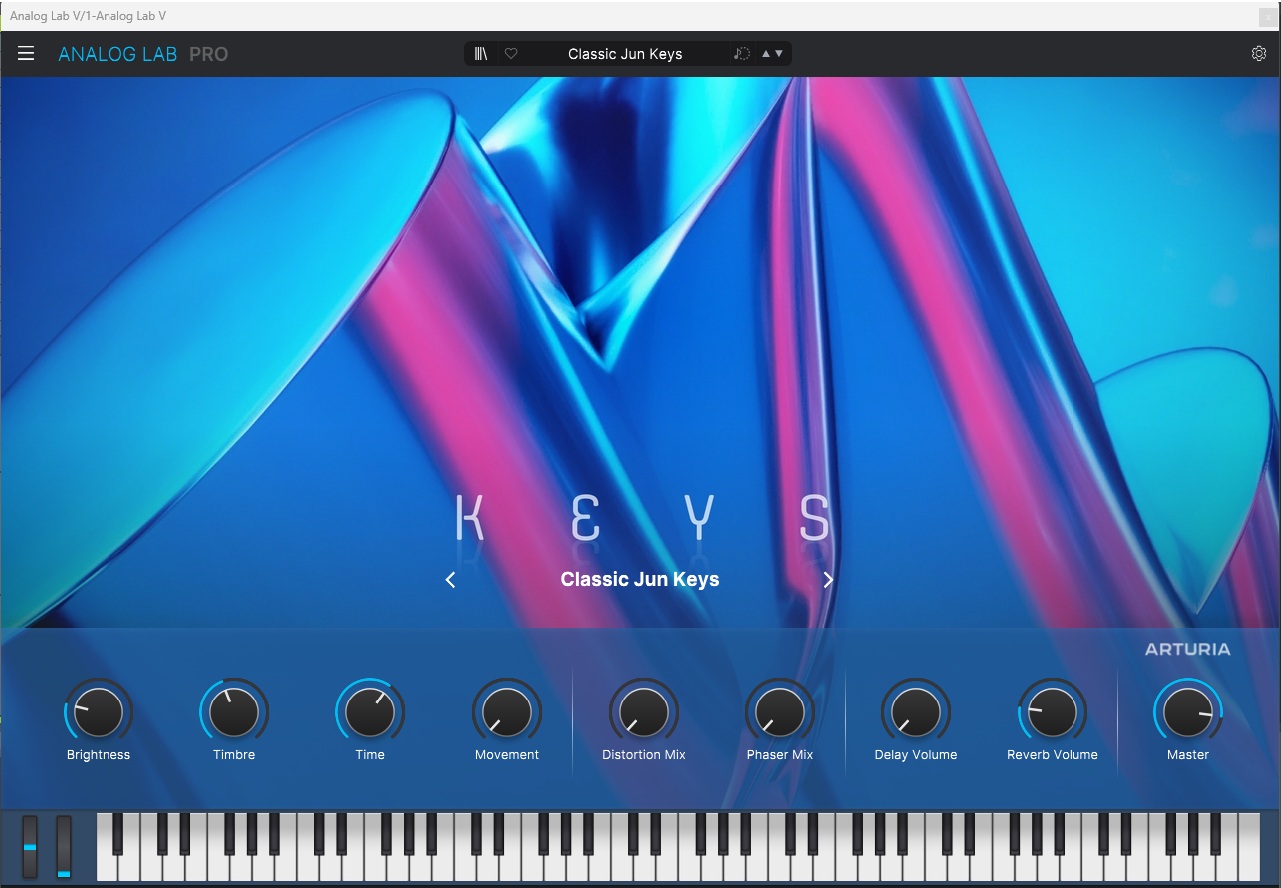Viewport: 1281px width, 888px height.
Task: Click the right chevron beside Classic Jun Keys
Action: [x=828, y=579]
